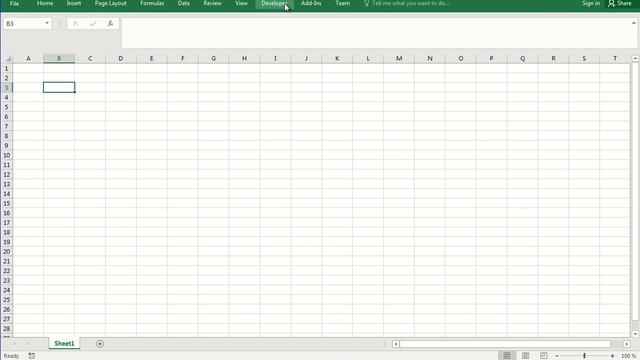Select column M header
The image size is (640, 360).
click(399, 59)
